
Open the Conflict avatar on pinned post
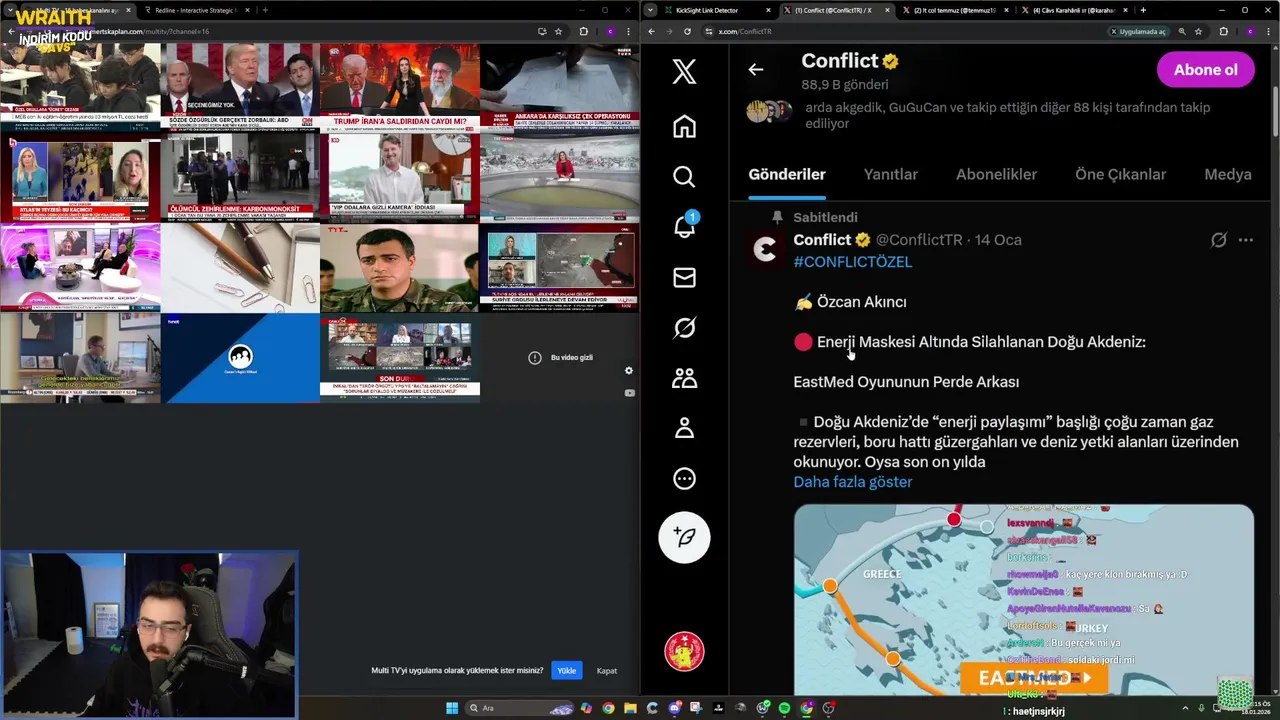tap(765, 249)
